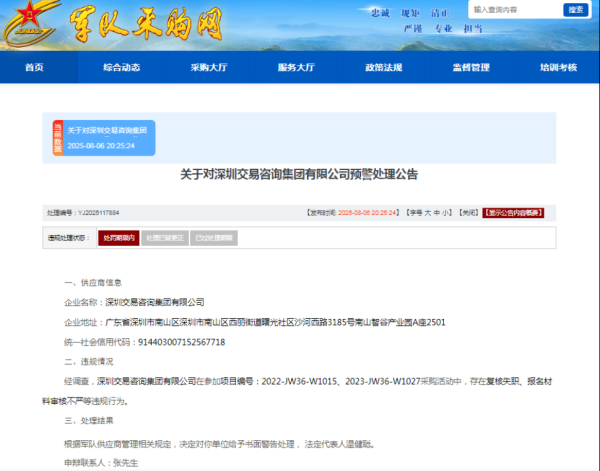Click the 当前数据 orange side label
600x471 pixels.
[x=58, y=139]
